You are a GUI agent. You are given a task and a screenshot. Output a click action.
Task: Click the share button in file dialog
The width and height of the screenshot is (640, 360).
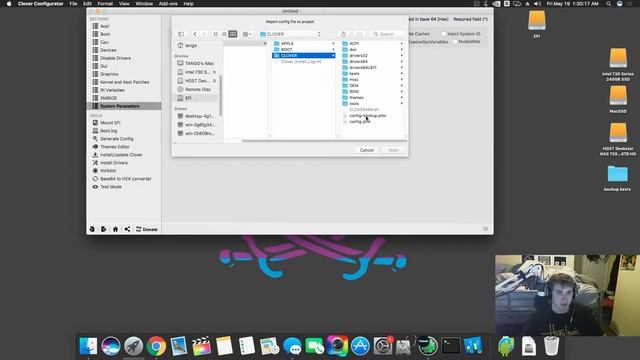coord(343,34)
